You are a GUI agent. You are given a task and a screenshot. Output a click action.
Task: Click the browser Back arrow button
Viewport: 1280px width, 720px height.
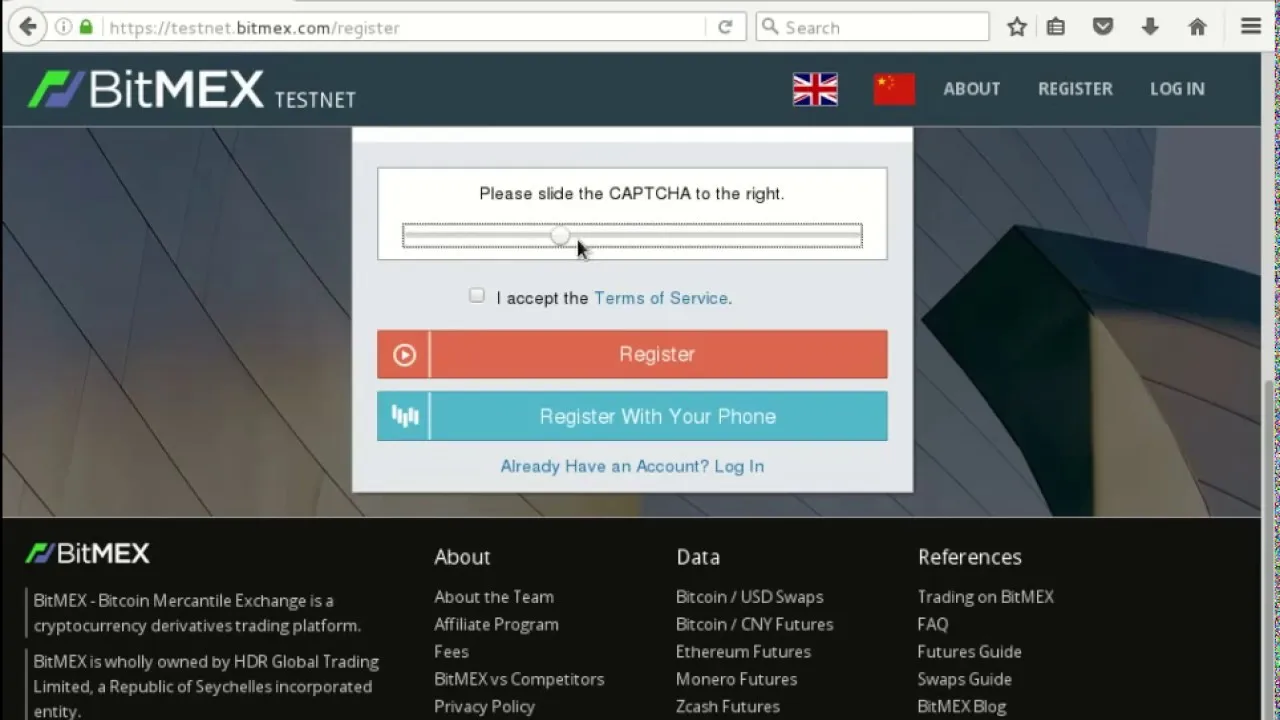28,27
